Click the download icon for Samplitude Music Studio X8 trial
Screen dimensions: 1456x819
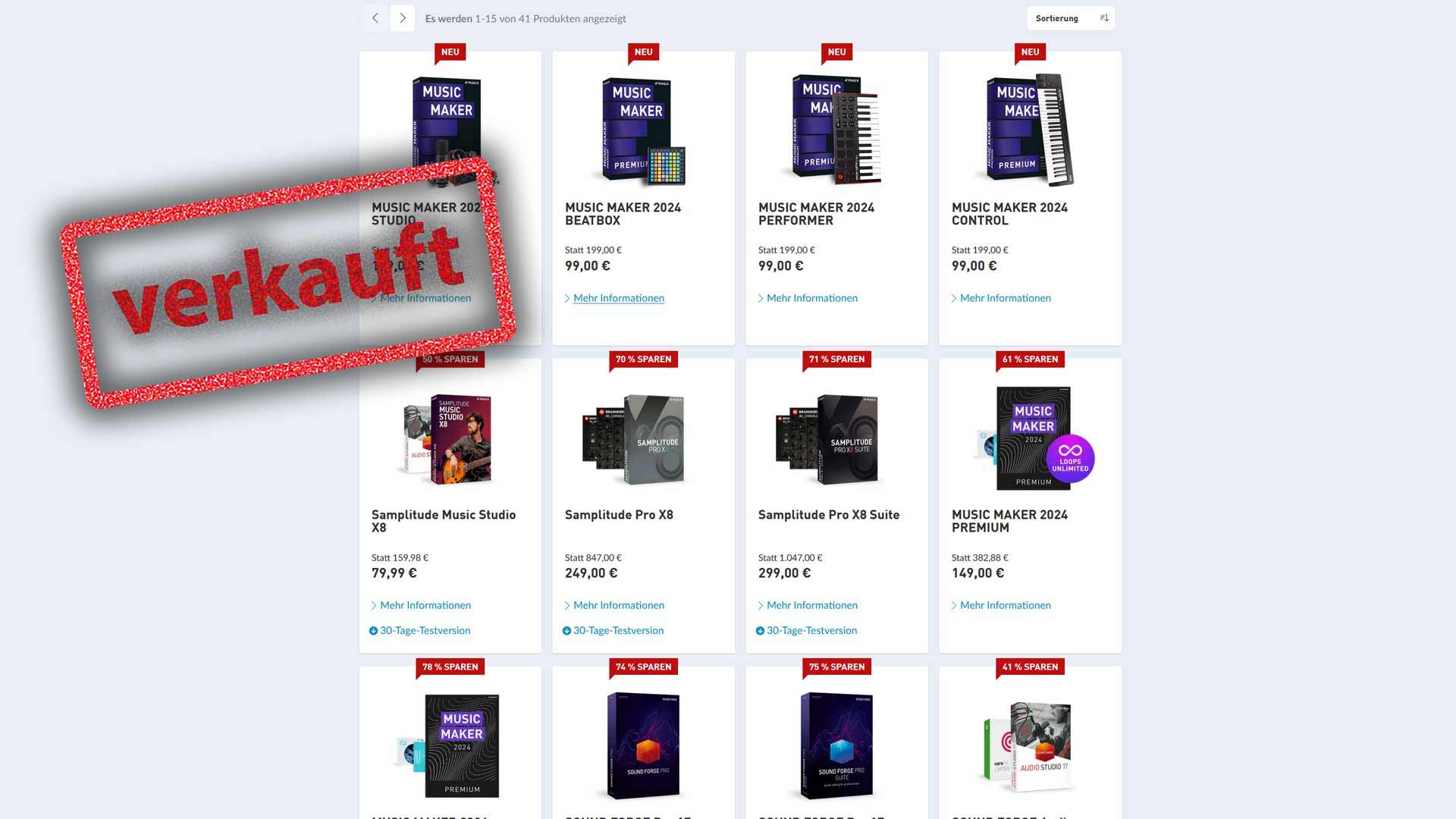(x=373, y=631)
